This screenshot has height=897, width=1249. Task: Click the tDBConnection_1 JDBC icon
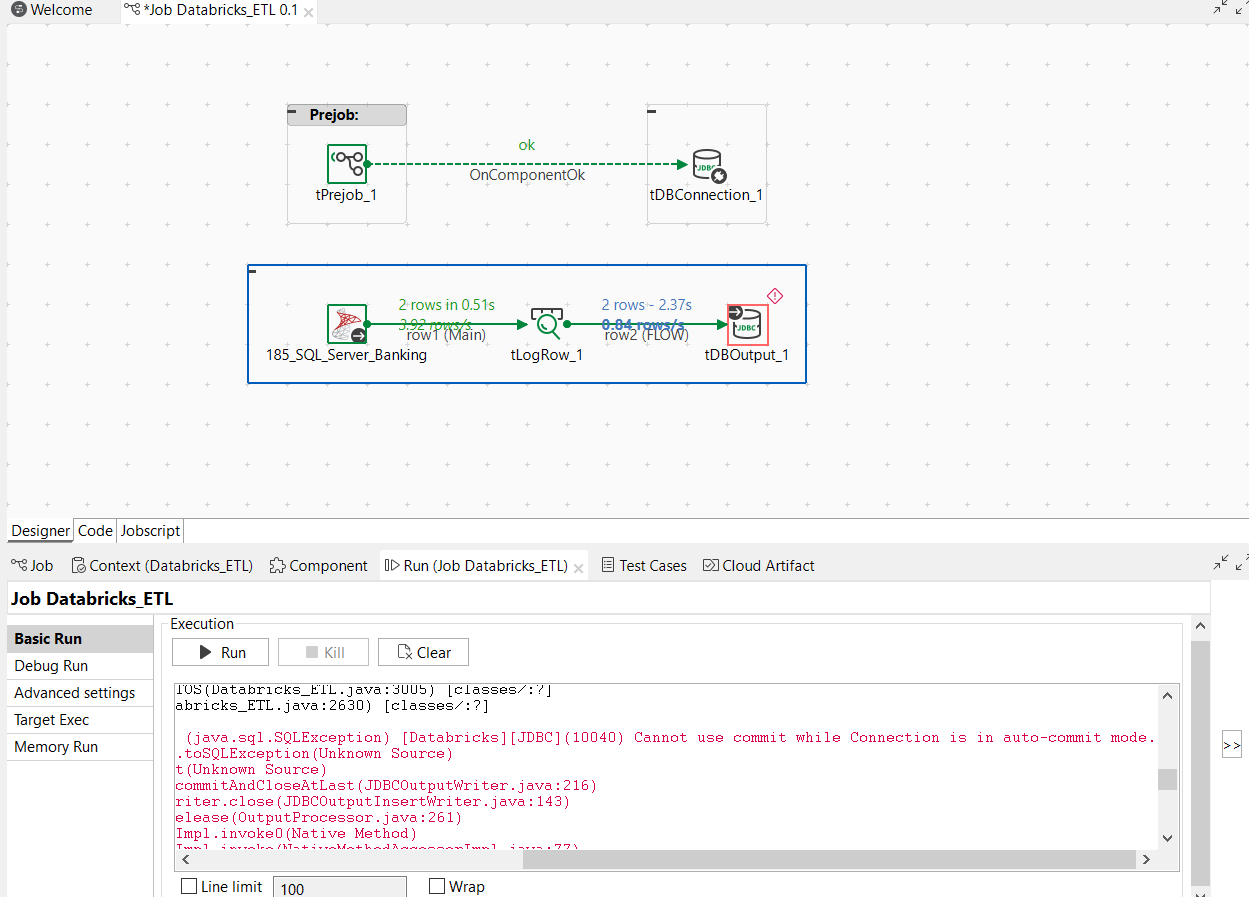707,165
